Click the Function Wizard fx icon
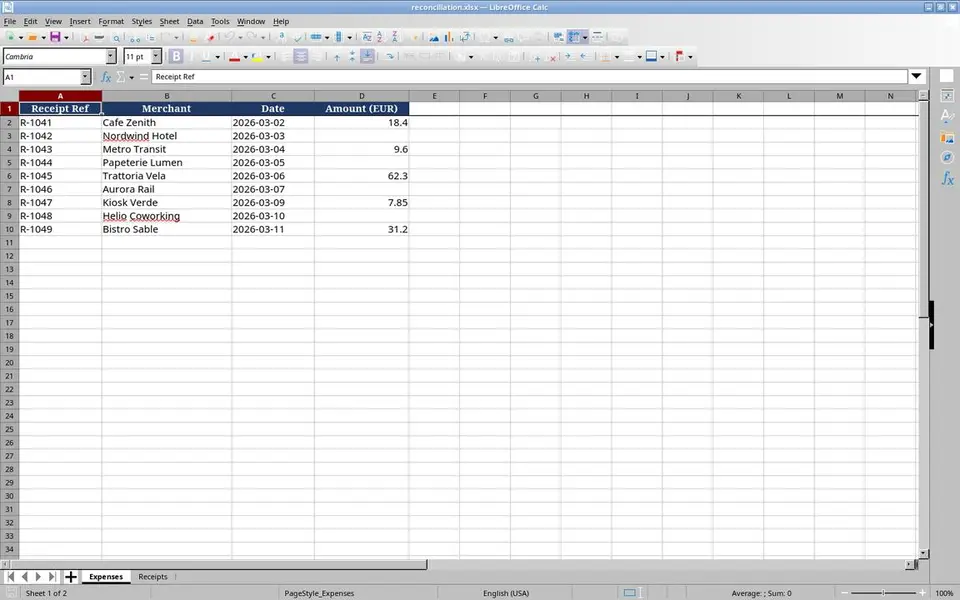The image size is (960, 600). [106, 77]
